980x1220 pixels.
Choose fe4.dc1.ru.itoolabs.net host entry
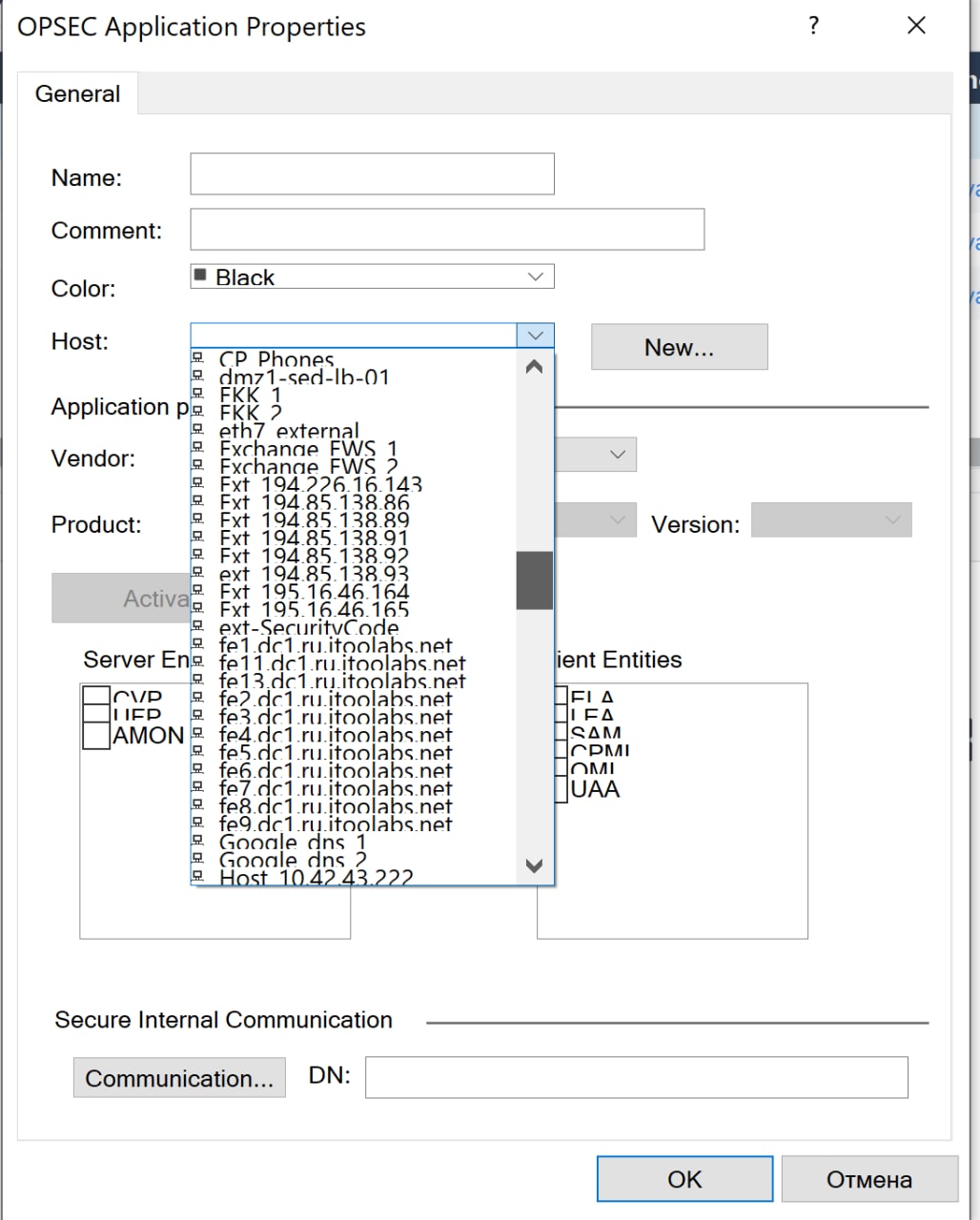[354, 733]
